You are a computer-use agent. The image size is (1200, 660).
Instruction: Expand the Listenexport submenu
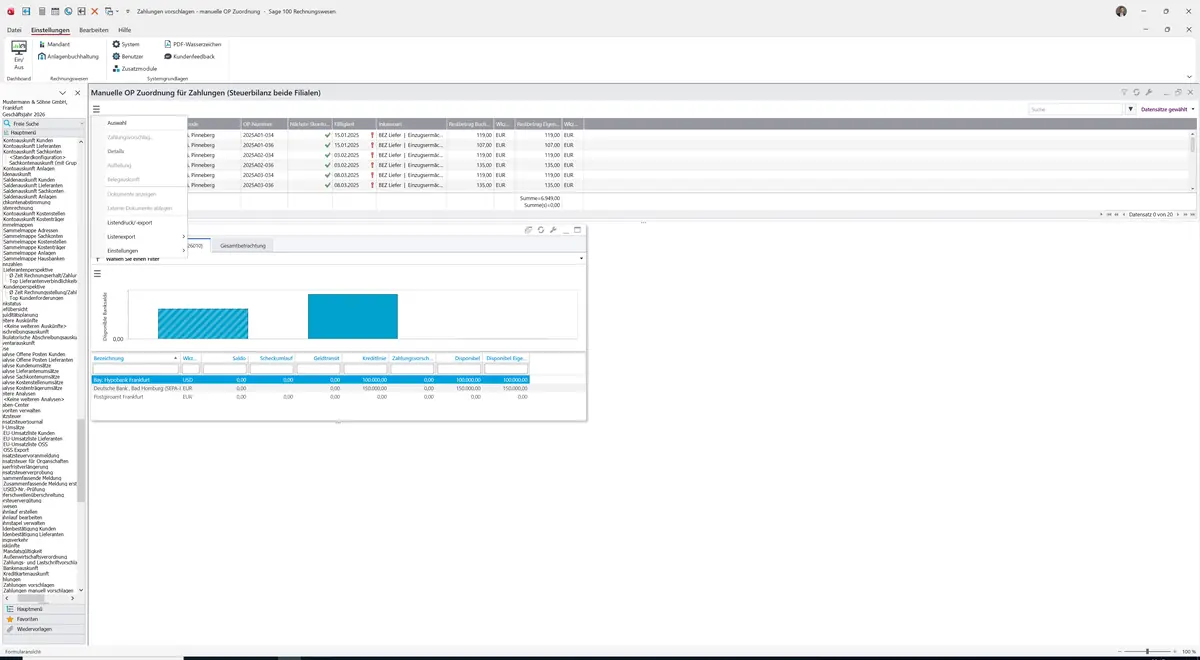(146, 236)
